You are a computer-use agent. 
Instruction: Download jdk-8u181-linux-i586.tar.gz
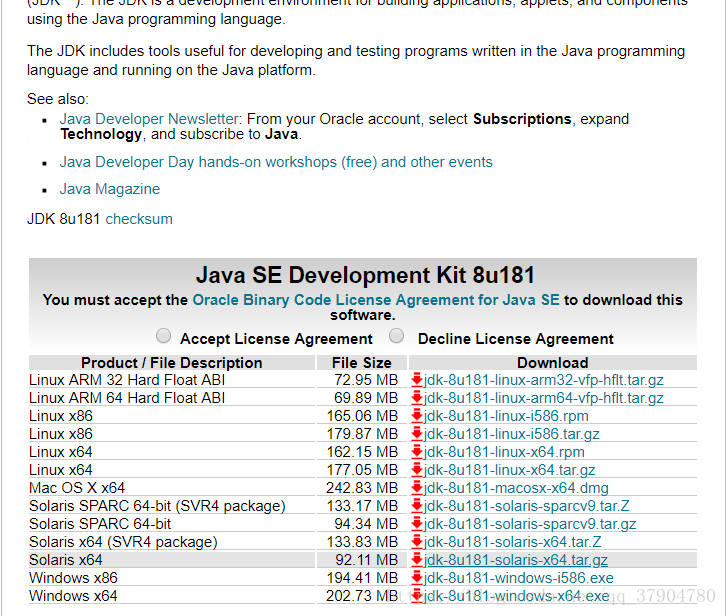[511, 434]
